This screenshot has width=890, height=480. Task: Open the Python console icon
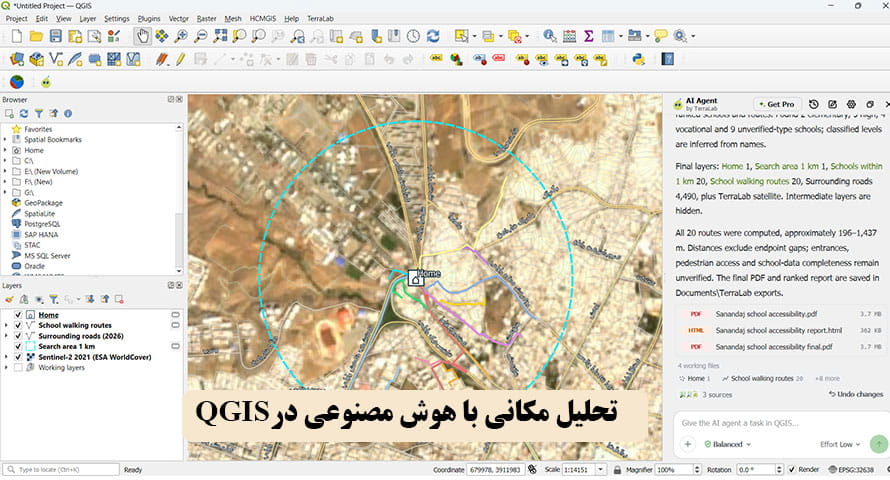tap(639, 59)
